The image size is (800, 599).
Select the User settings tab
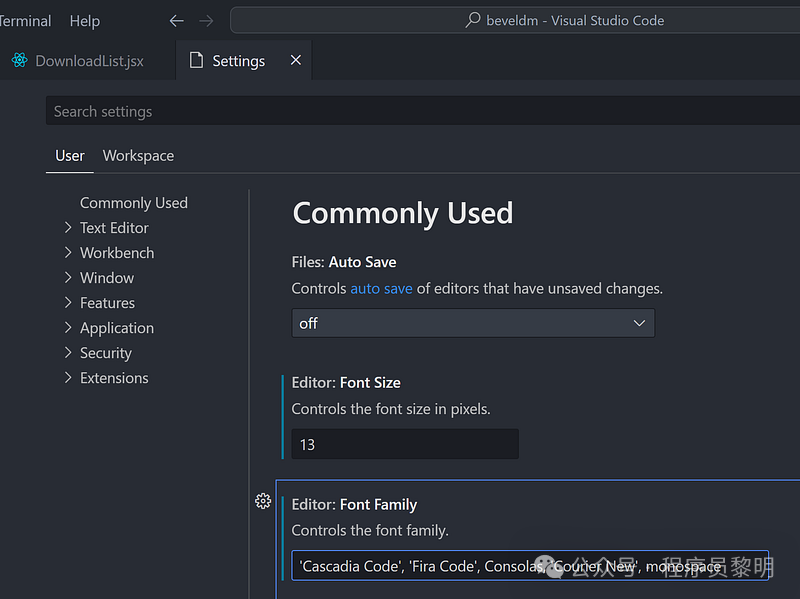(x=70, y=156)
